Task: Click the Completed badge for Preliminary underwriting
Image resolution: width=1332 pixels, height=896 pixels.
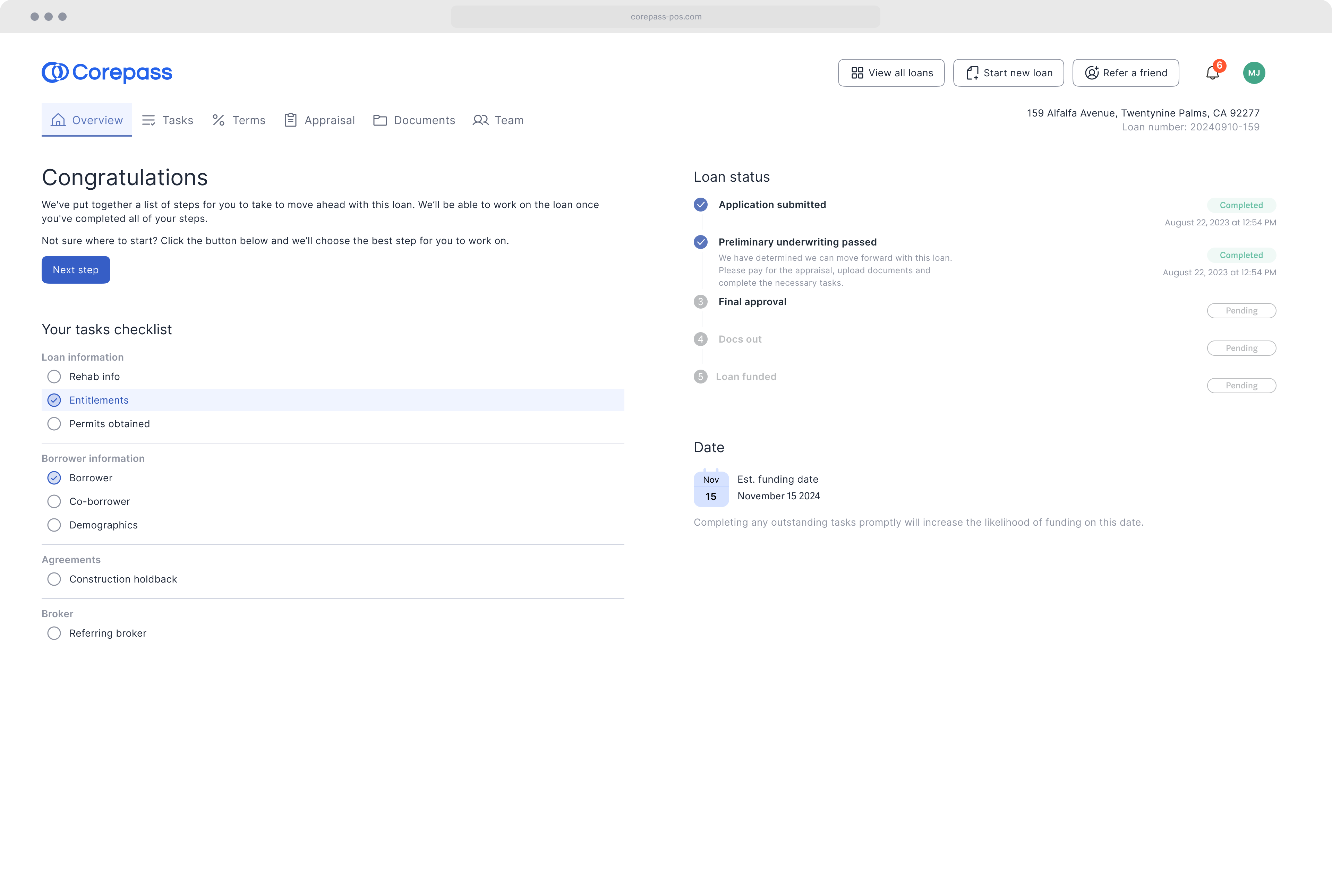Action: click(x=1242, y=255)
